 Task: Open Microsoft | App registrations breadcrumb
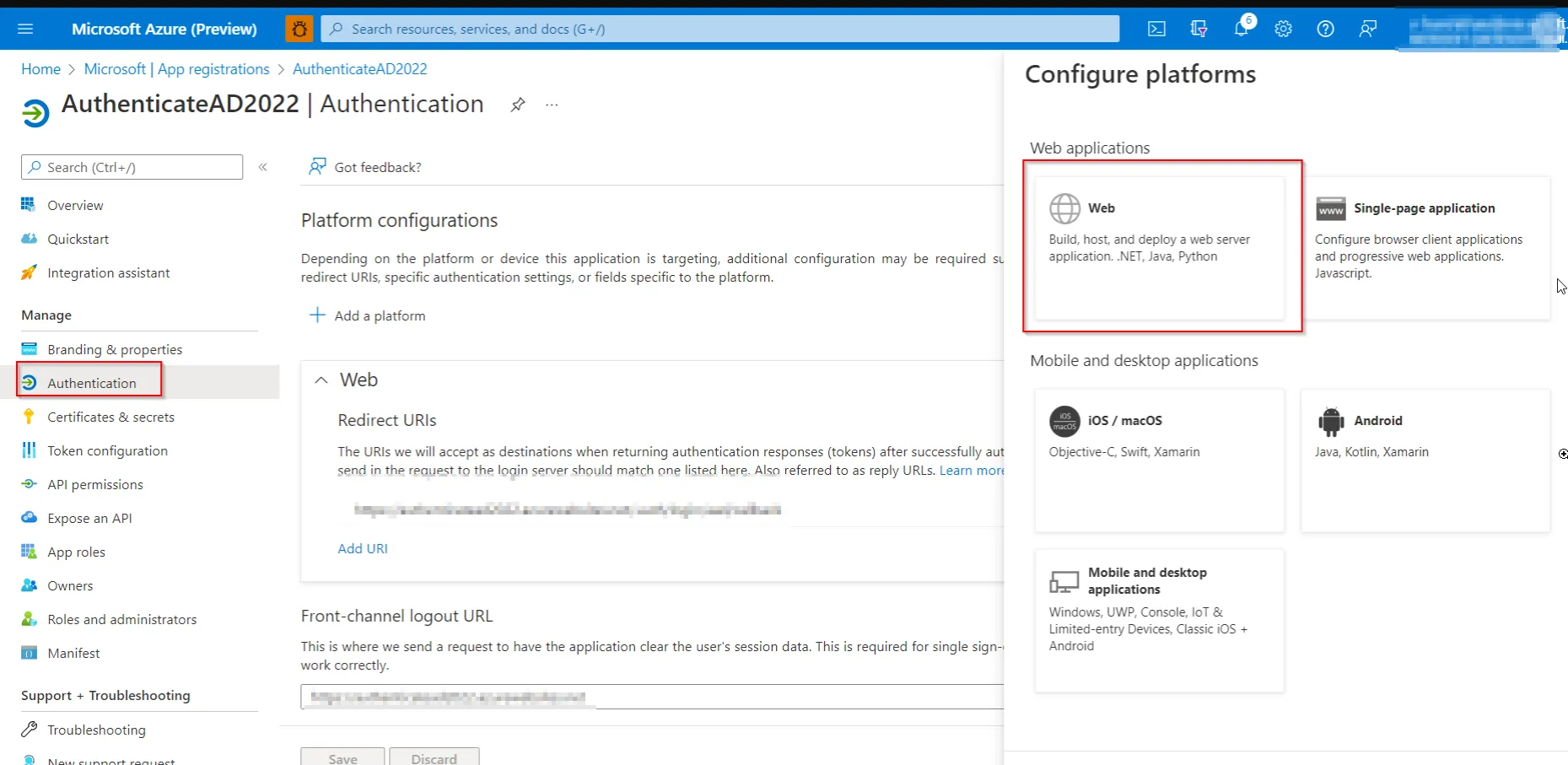click(x=177, y=69)
